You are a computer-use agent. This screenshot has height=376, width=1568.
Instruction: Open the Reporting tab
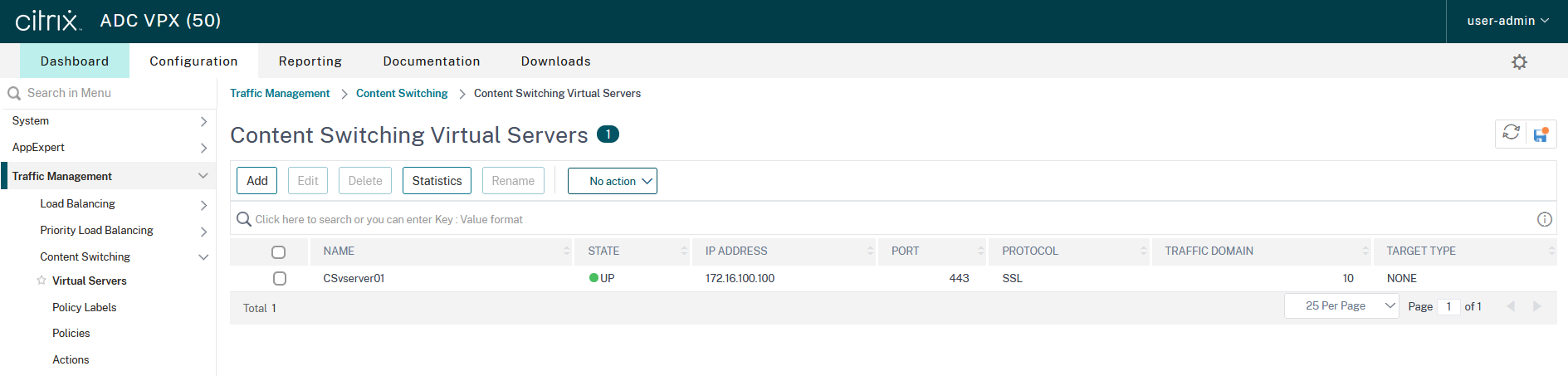[x=310, y=61]
